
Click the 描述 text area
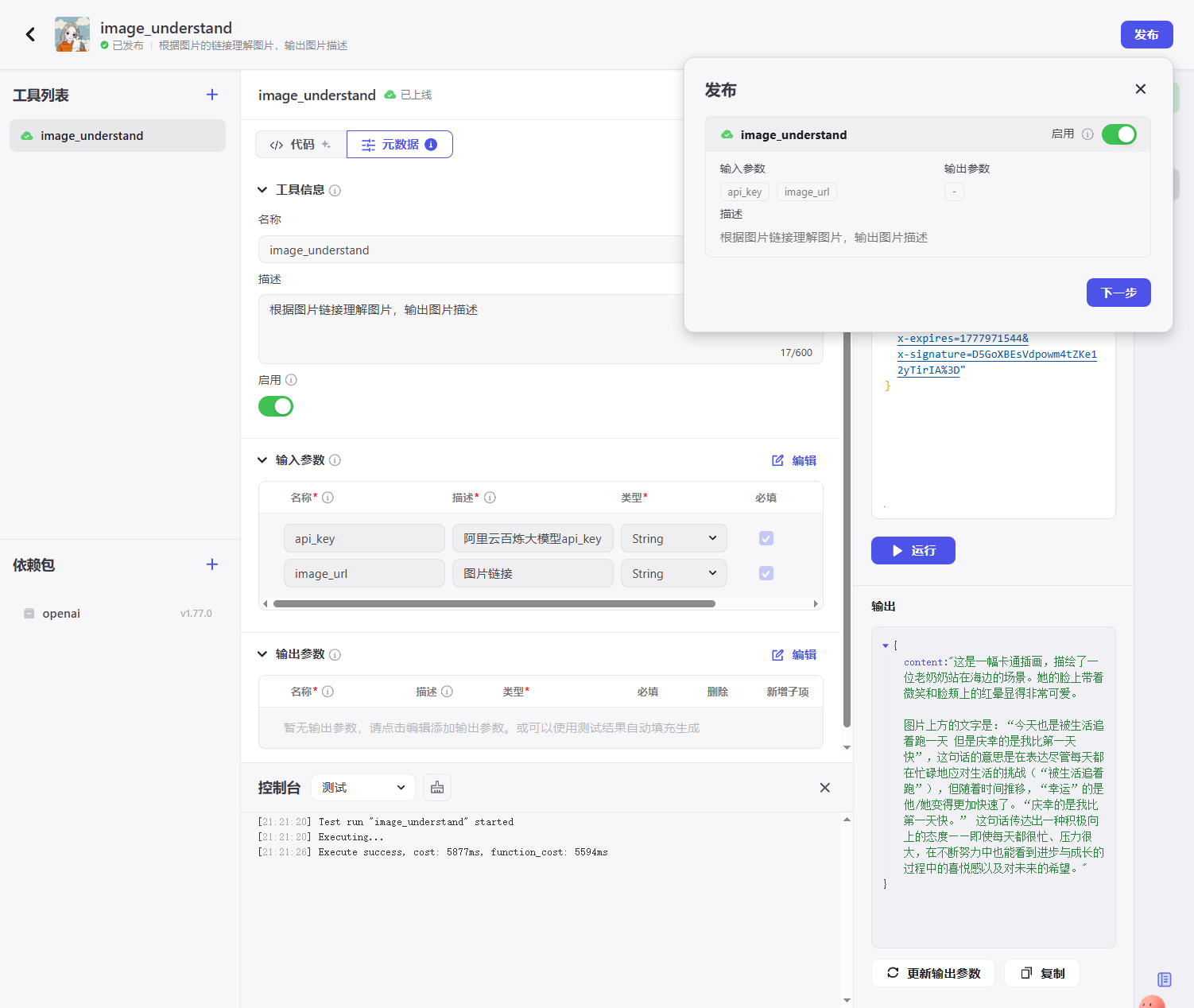(541, 329)
